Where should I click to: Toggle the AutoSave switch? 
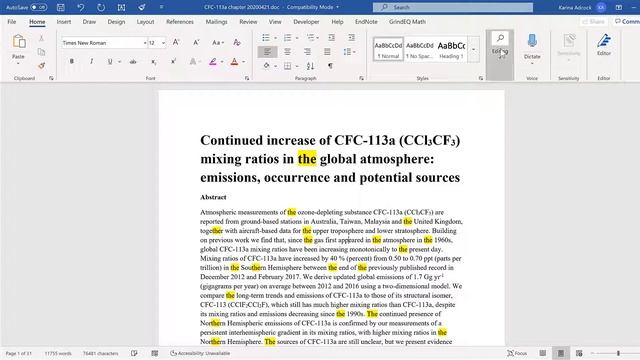click(x=38, y=7)
